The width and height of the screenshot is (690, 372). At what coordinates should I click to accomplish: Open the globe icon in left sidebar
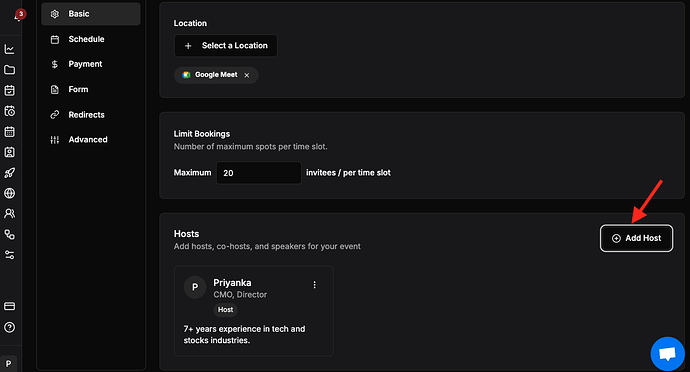point(9,193)
